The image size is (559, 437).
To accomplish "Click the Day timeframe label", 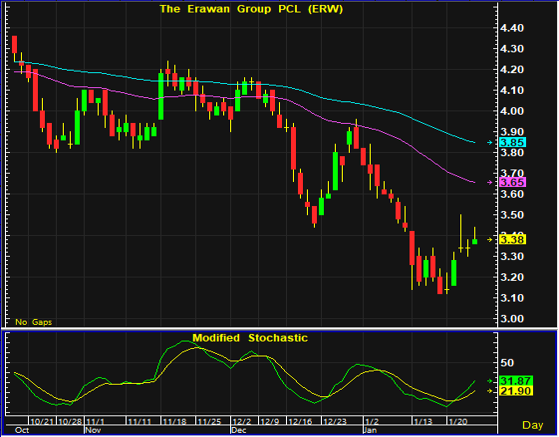I will (x=533, y=425).
